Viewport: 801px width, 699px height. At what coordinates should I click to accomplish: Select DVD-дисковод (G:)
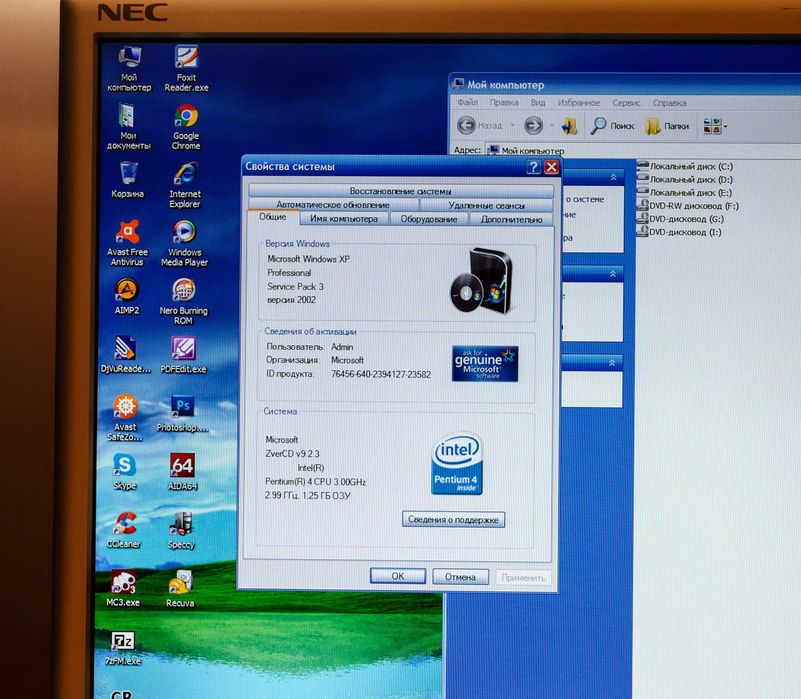pyautogui.click(x=680, y=219)
